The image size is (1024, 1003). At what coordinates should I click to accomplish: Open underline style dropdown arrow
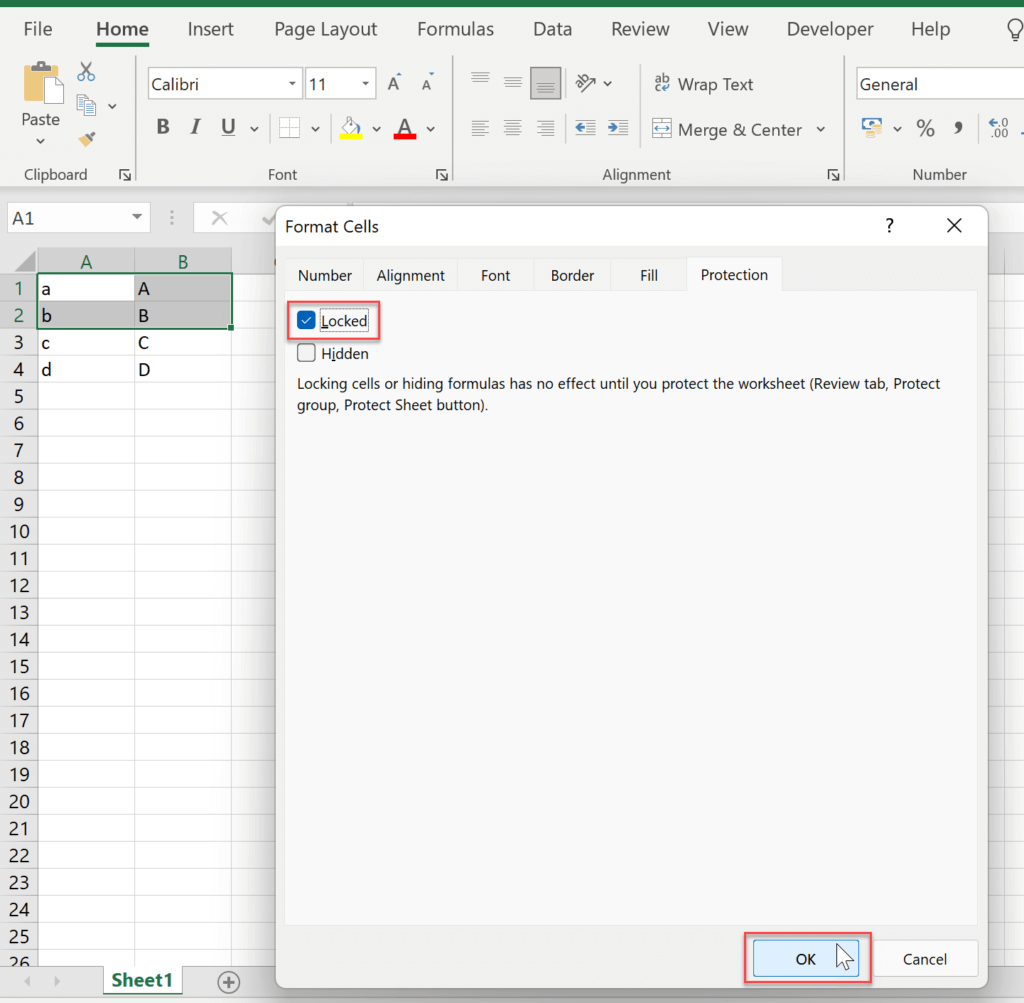point(254,129)
